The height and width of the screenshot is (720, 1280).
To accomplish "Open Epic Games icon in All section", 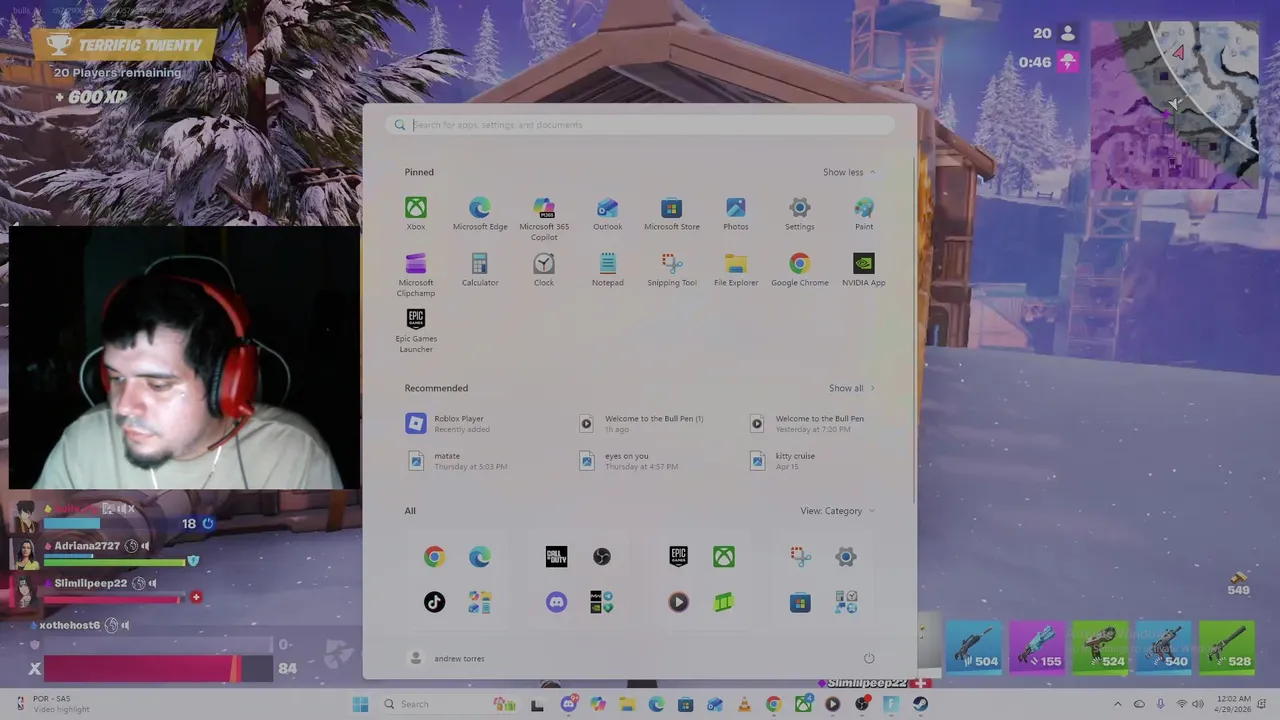I will (678, 556).
